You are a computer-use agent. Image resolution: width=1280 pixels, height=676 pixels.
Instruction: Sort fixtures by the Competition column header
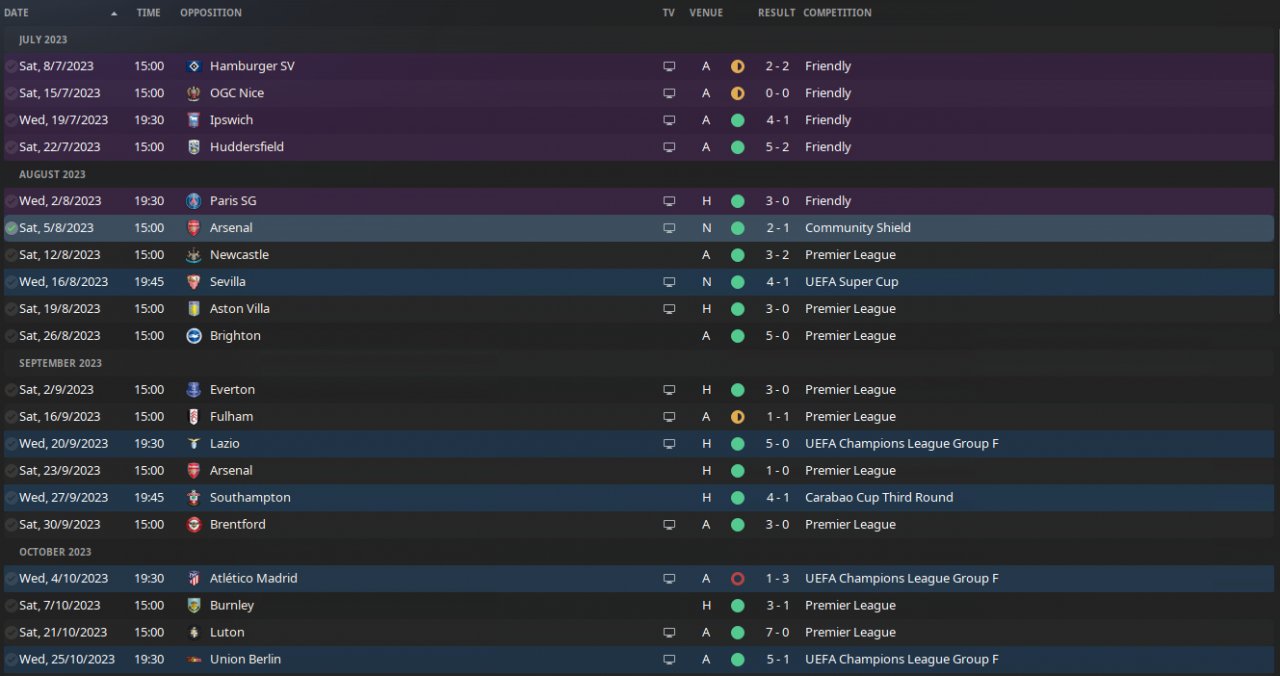pos(837,13)
